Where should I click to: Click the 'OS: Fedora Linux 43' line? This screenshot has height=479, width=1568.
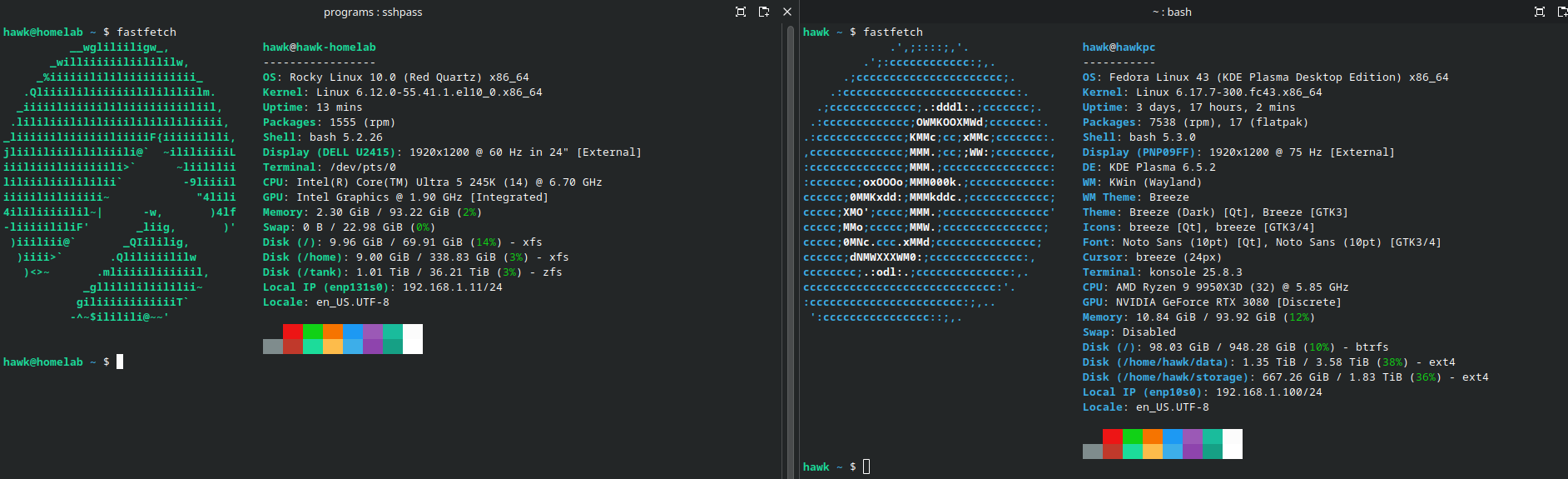(1266, 77)
